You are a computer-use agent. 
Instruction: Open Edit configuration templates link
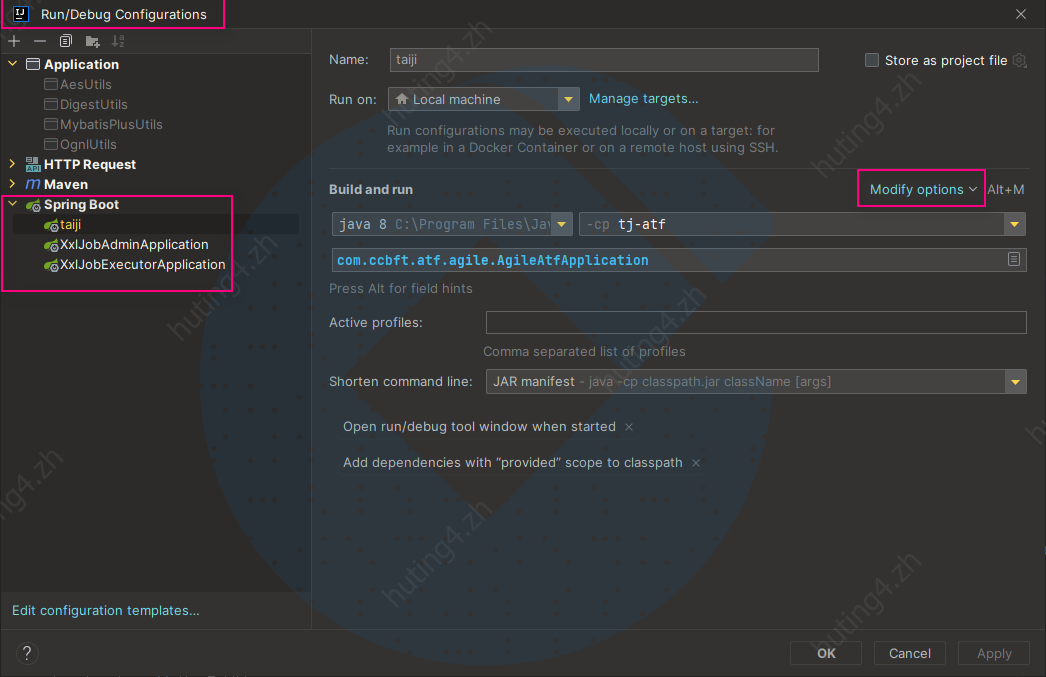(105, 610)
